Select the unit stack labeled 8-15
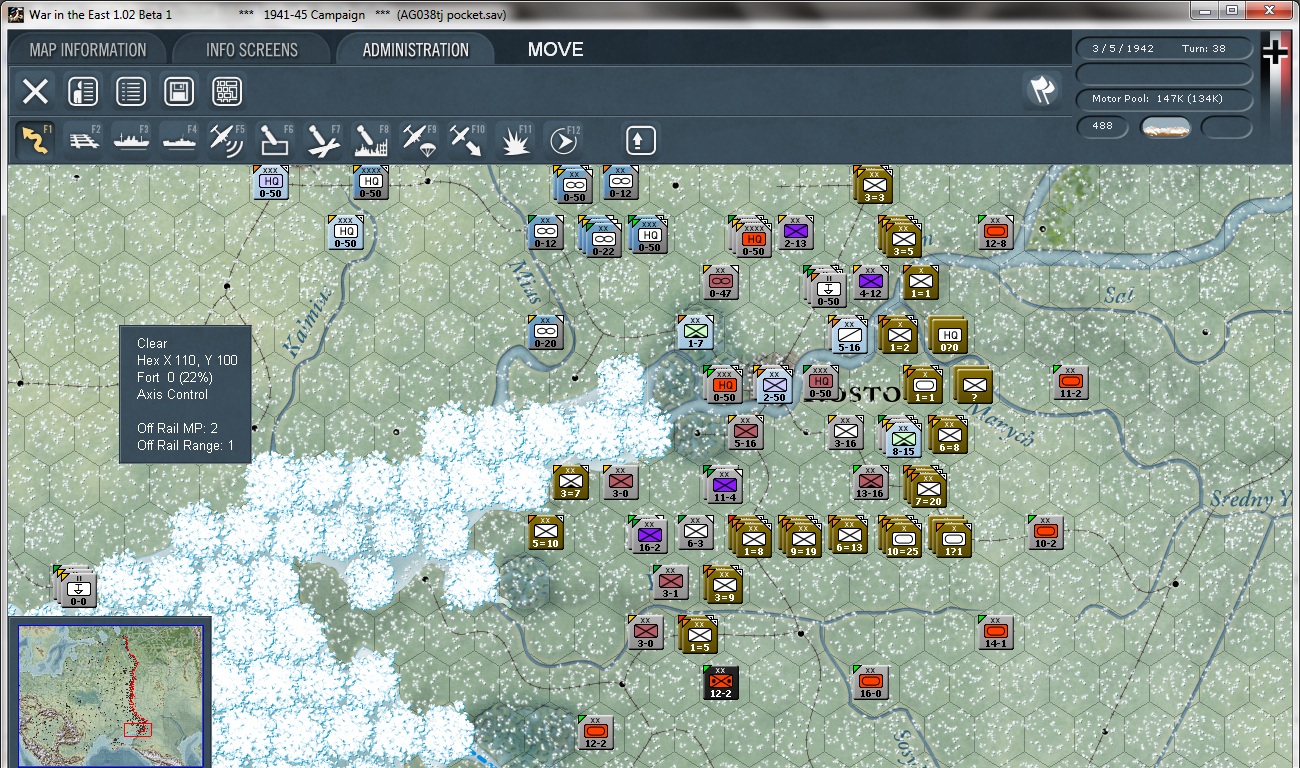1300x768 pixels. (901, 438)
